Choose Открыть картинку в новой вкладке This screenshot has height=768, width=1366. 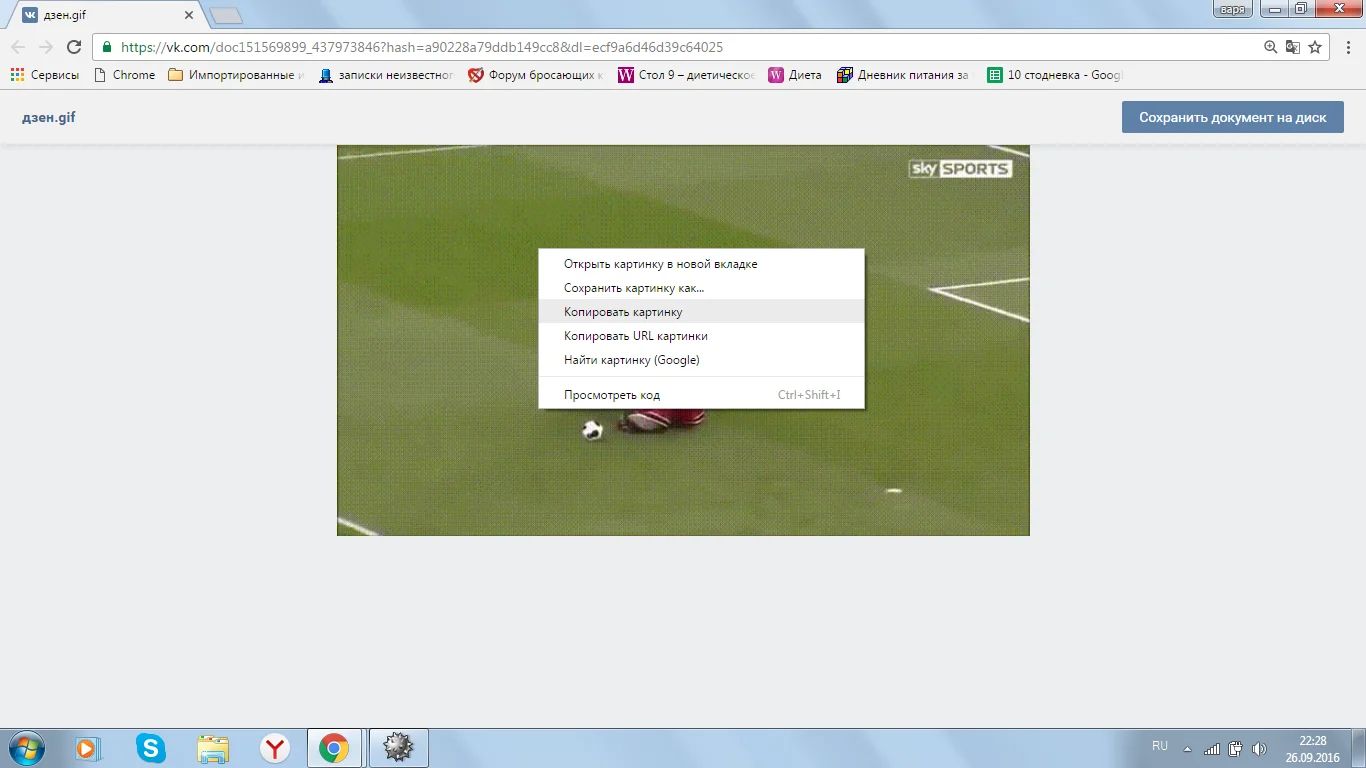tap(701, 264)
